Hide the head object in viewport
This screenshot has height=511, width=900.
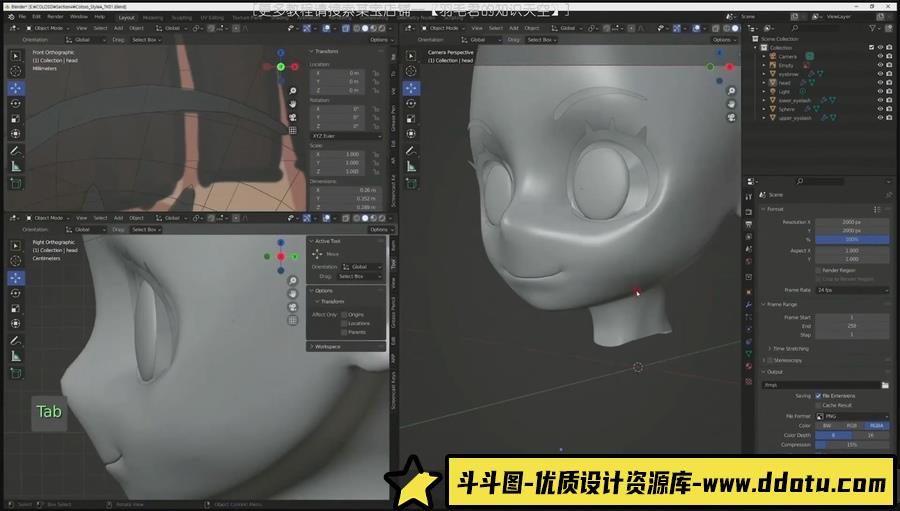[x=880, y=83]
